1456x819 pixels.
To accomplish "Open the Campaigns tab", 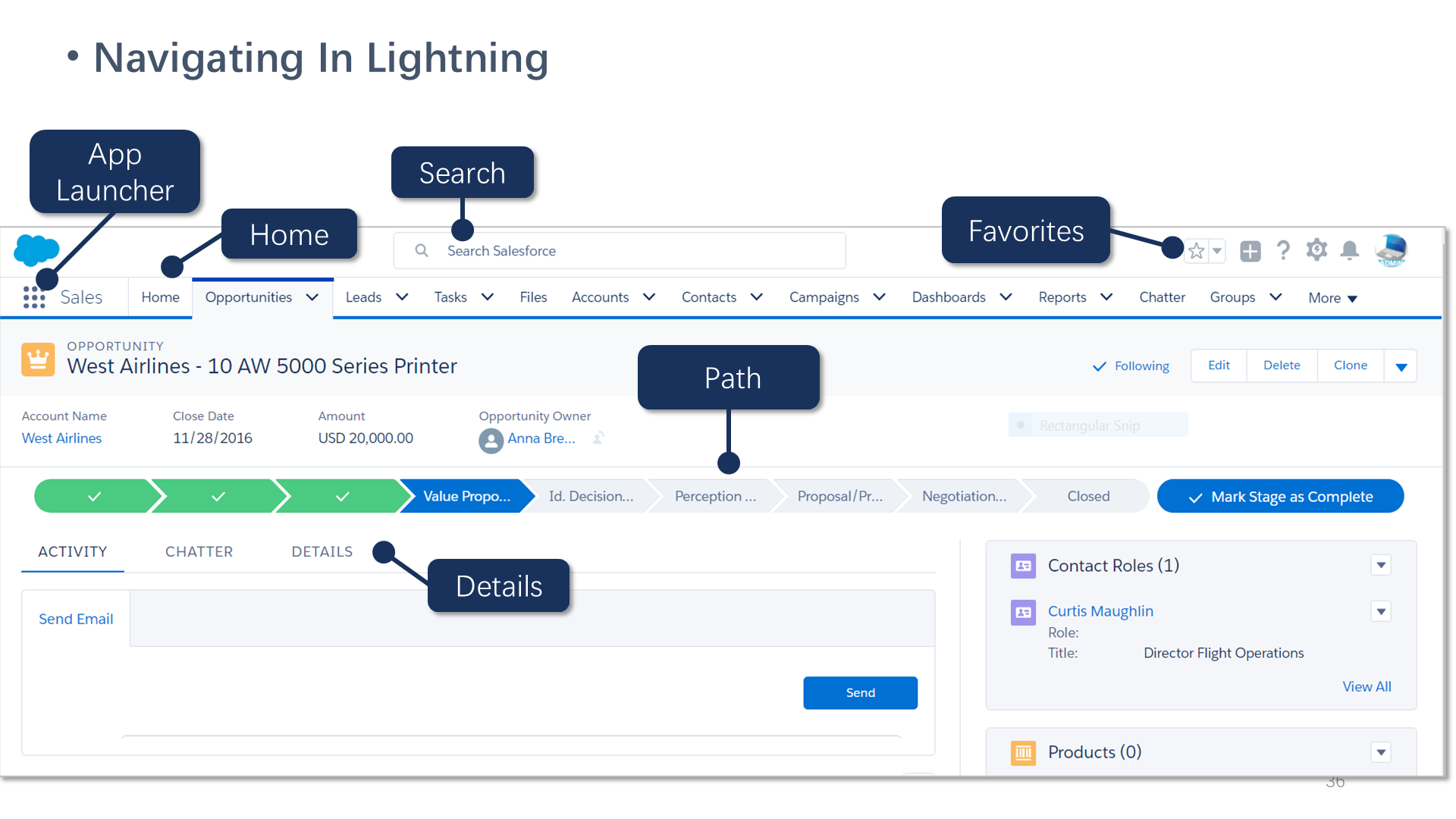I will tap(824, 297).
